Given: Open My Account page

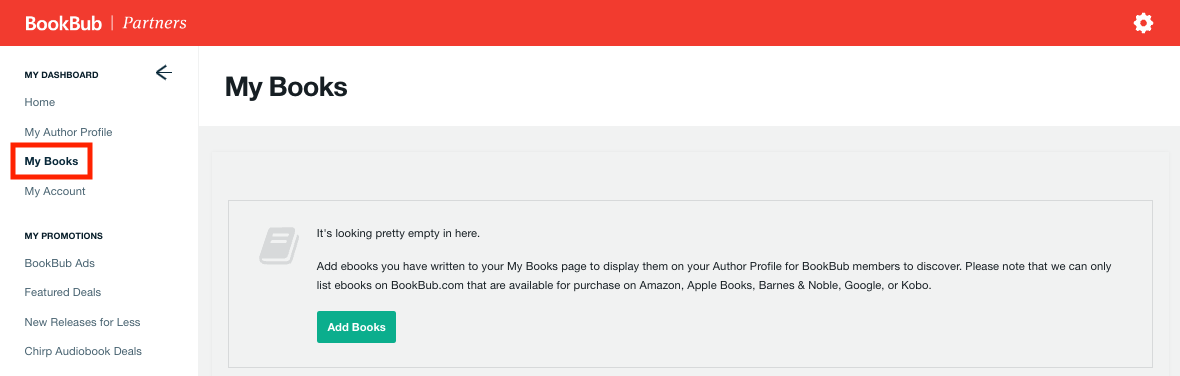Looking at the screenshot, I should [x=55, y=191].
